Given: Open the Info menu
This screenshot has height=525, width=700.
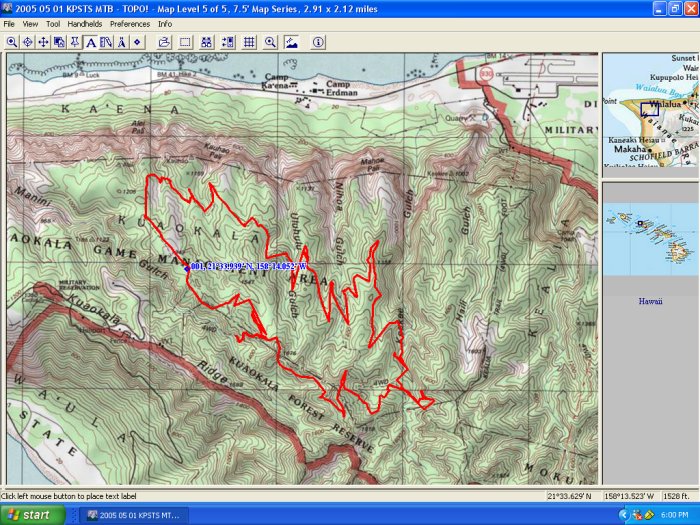Looking at the screenshot, I should coord(165,24).
